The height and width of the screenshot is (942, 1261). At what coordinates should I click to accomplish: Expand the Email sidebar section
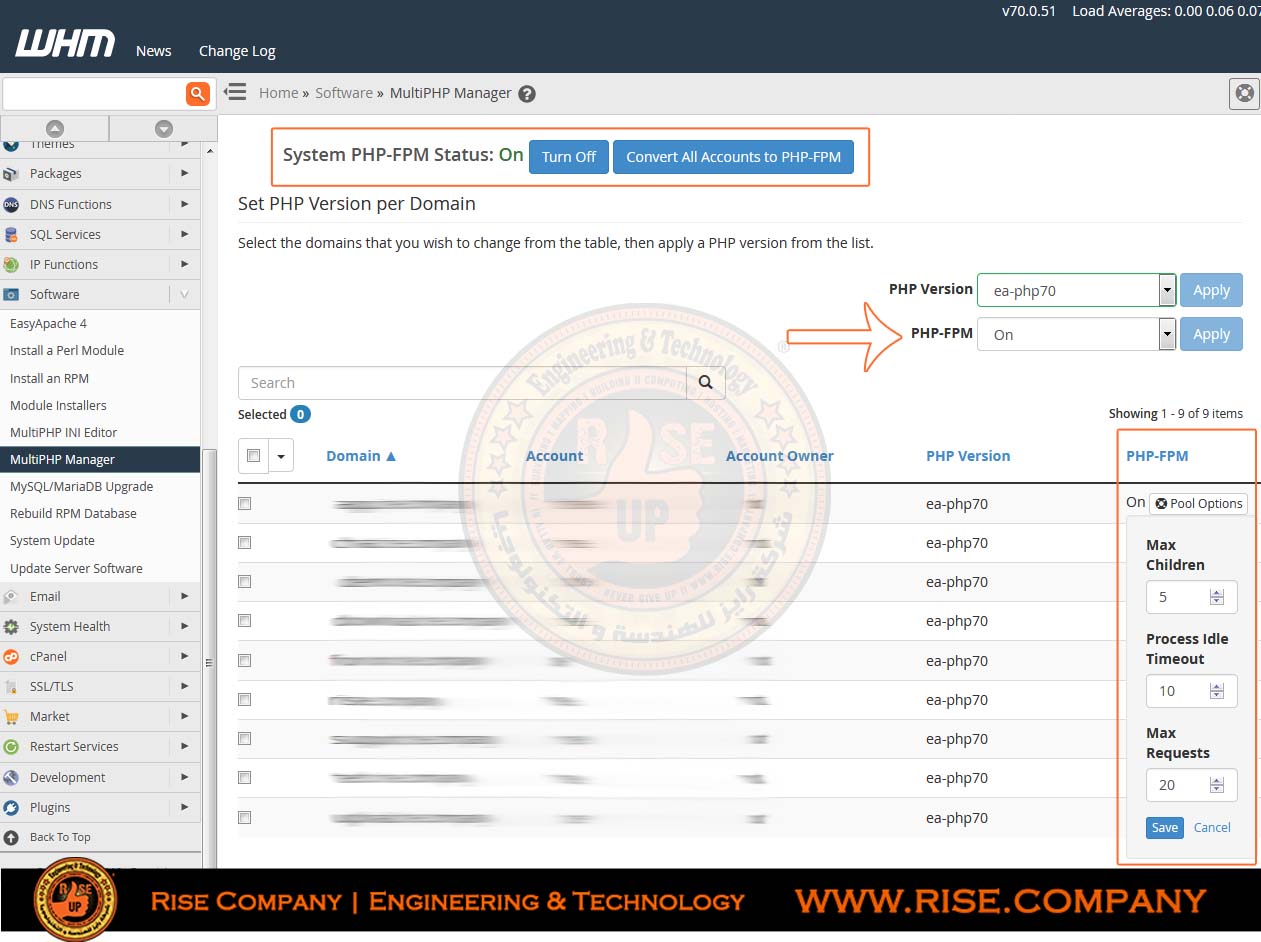(184, 596)
